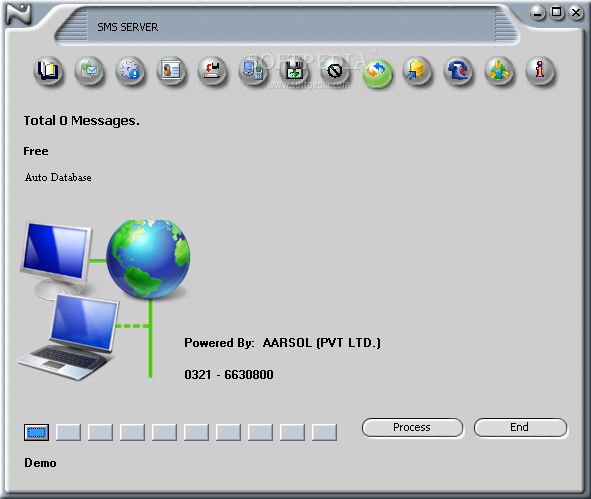Click the floppy with red arrow icon
Viewport: 591px width, 499px height.
click(x=212, y=71)
